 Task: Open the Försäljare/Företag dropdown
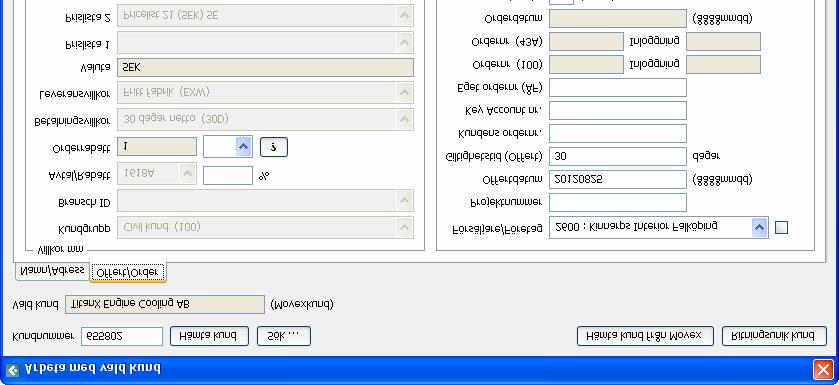tap(659, 227)
